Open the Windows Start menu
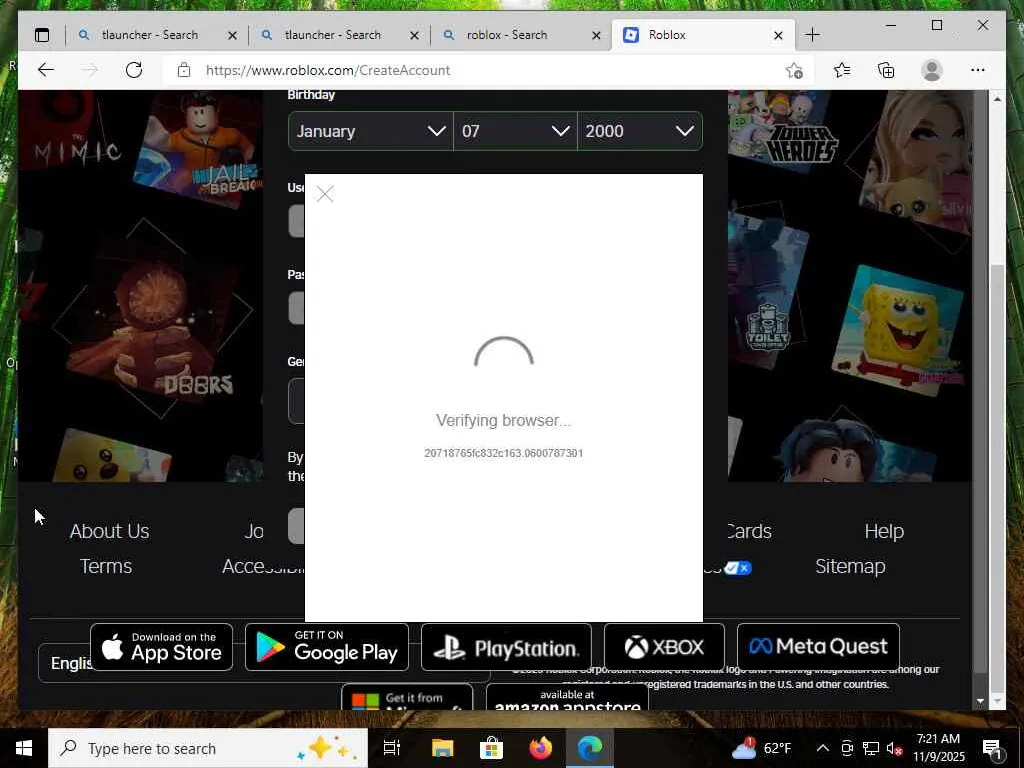The width and height of the screenshot is (1024, 768). [x=24, y=748]
